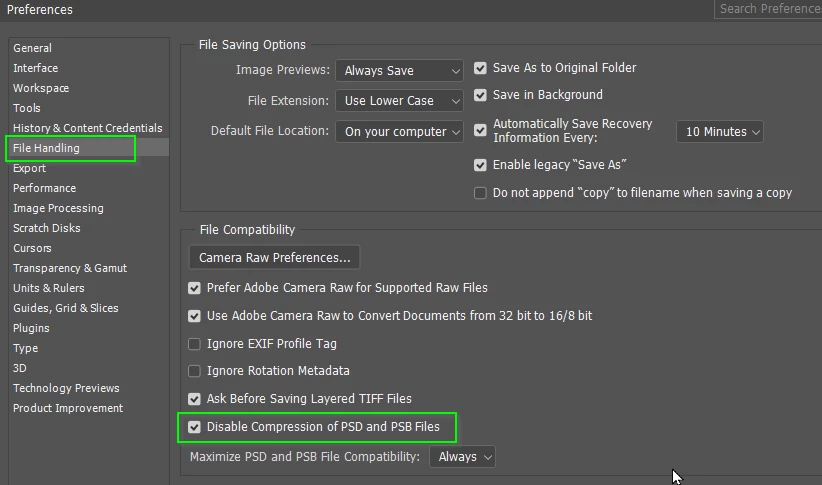Select the Type preferences category
The width and height of the screenshot is (822, 485).
(25, 348)
